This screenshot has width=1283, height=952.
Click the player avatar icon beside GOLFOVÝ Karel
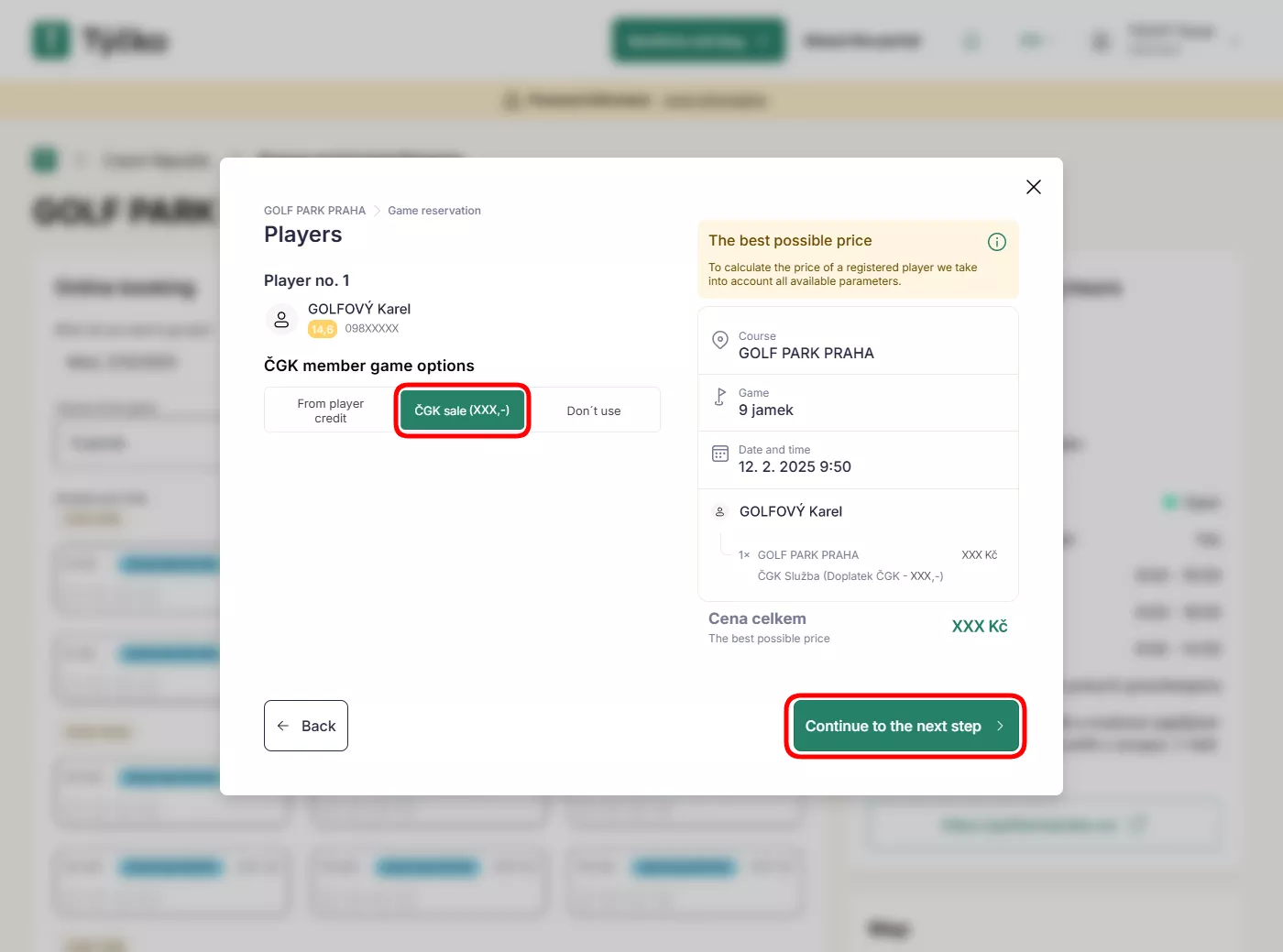point(281,320)
